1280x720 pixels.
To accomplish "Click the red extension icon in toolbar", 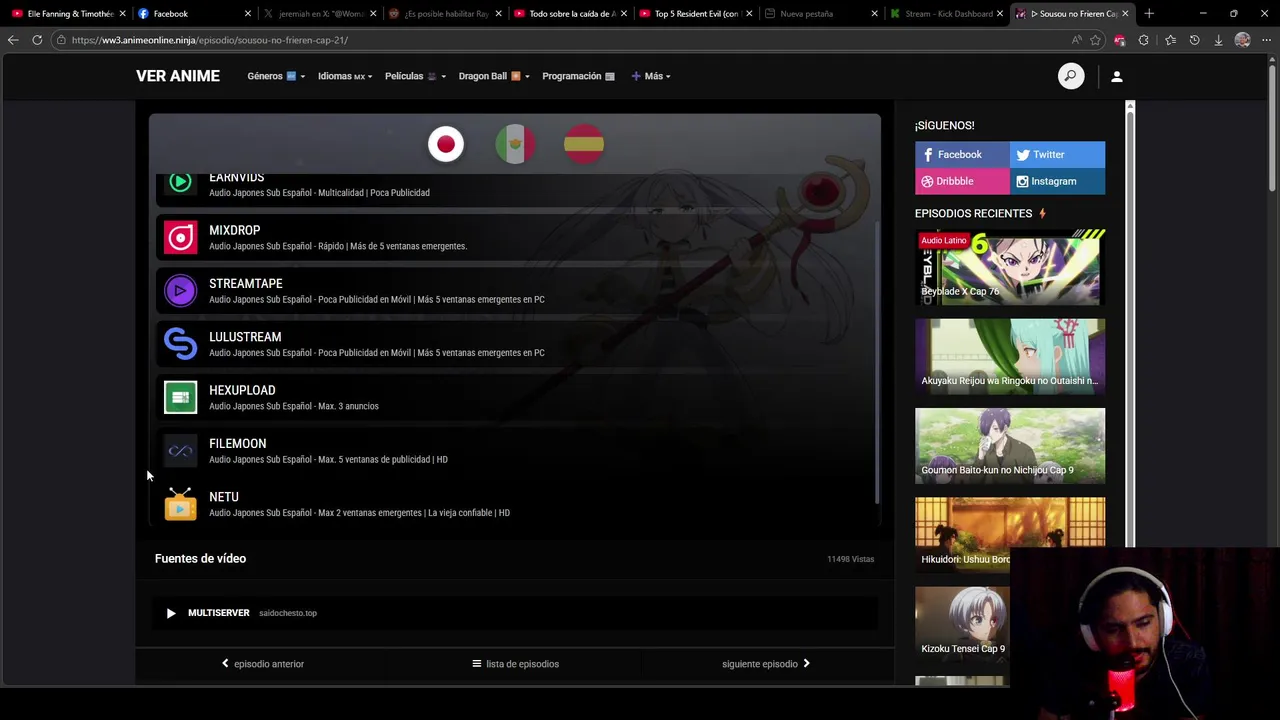I will coord(1119,40).
